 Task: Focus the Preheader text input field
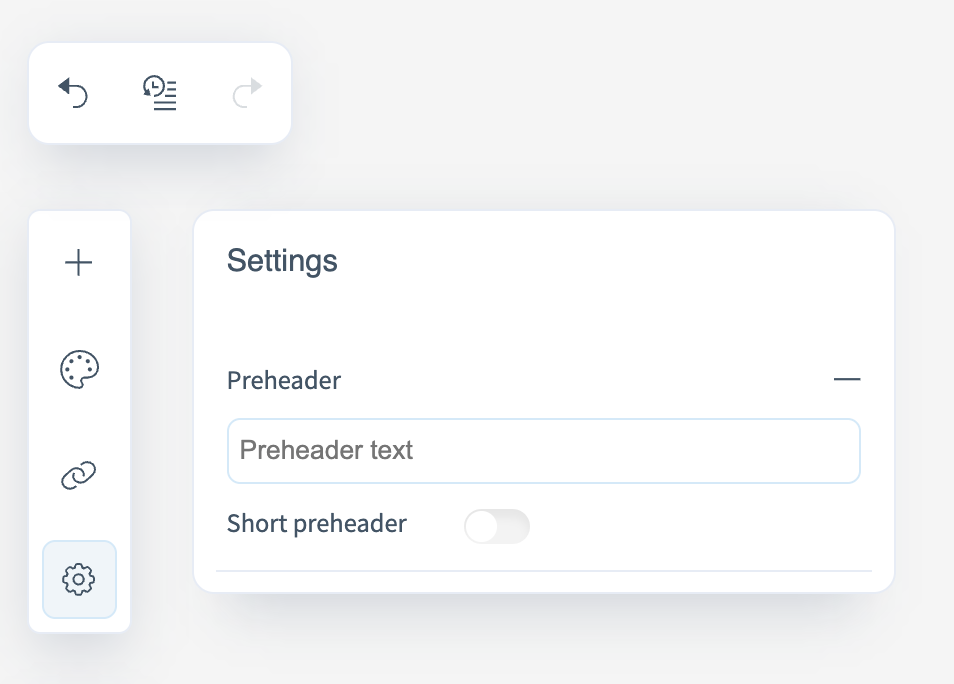[543, 451]
